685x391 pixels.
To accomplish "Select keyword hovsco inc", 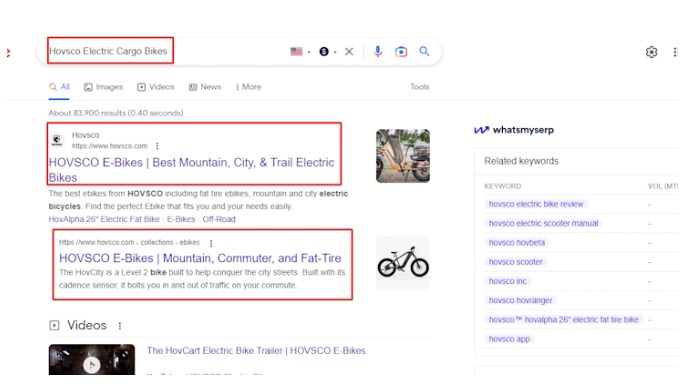I will (508, 281).
